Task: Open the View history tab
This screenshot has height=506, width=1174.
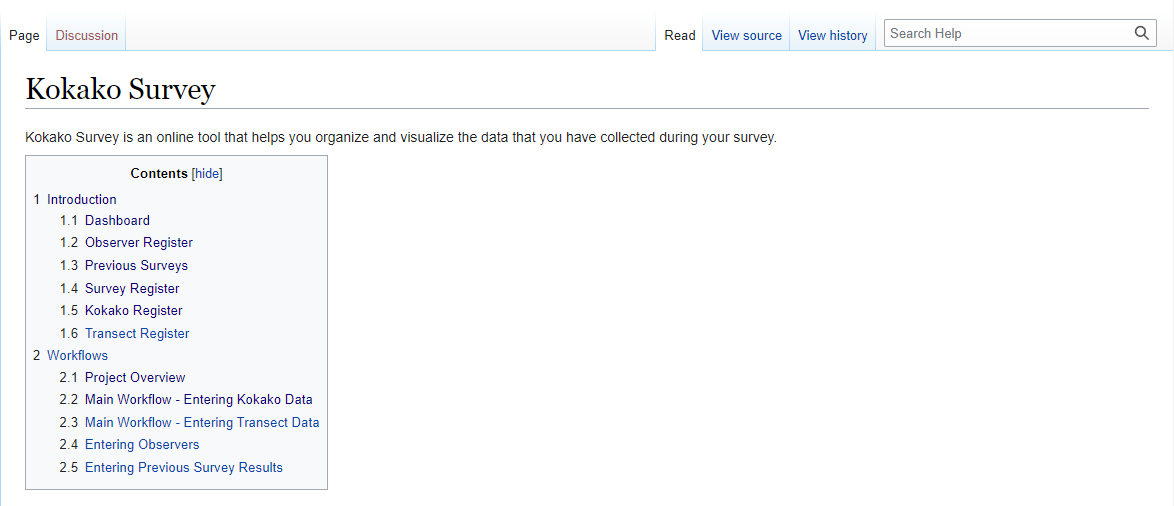Action: [833, 35]
